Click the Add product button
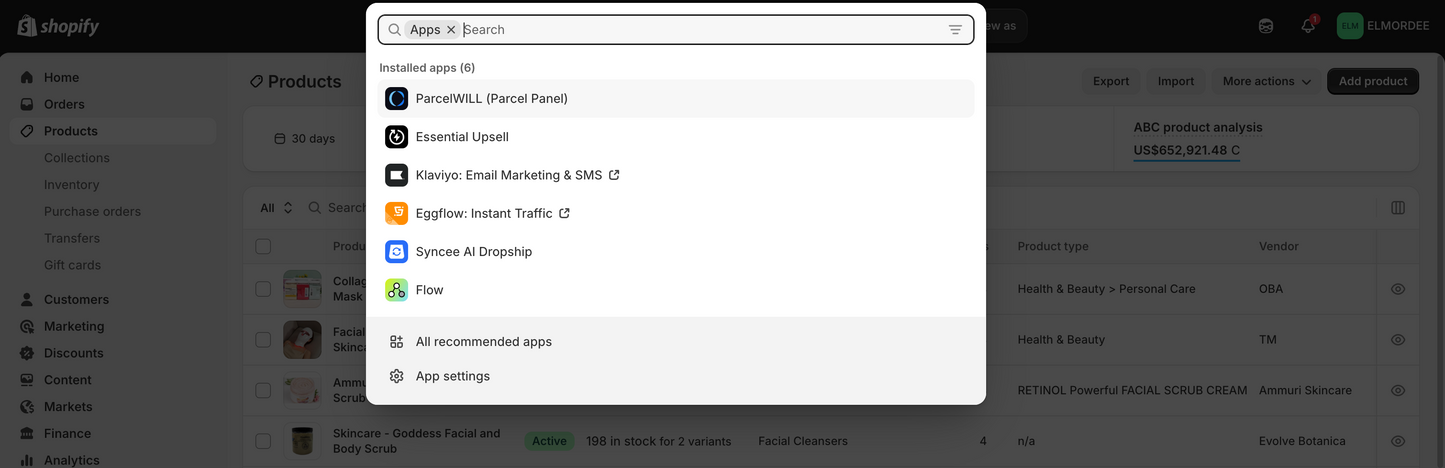The width and height of the screenshot is (1445, 468). coord(1373,81)
